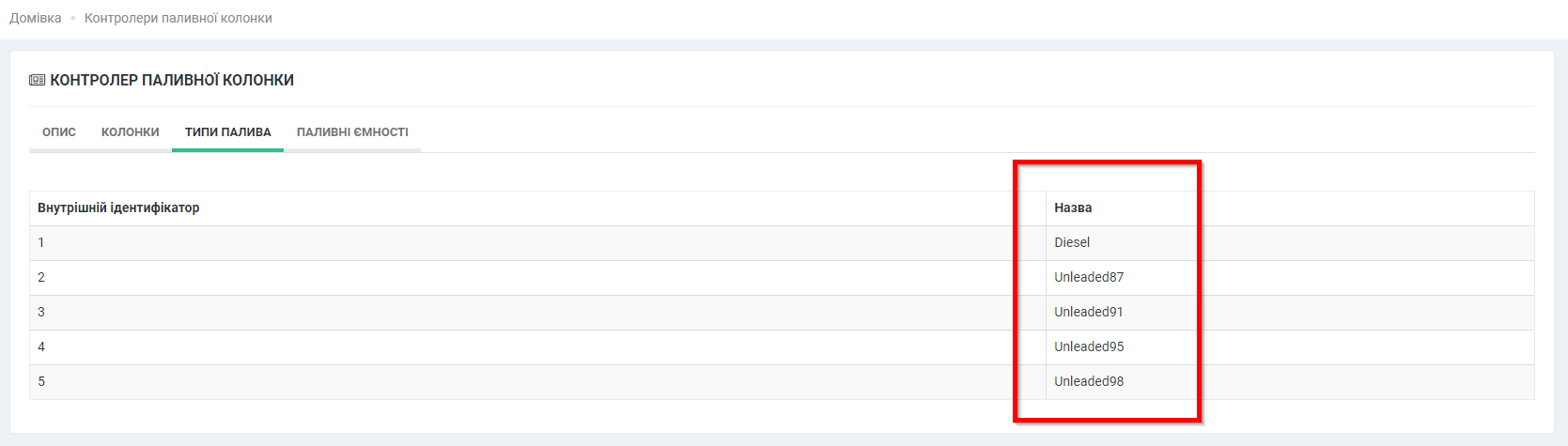Open Контролери паливної колонки breadcrumb
This screenshot has height=446, width=1568.
click(178, 18)
